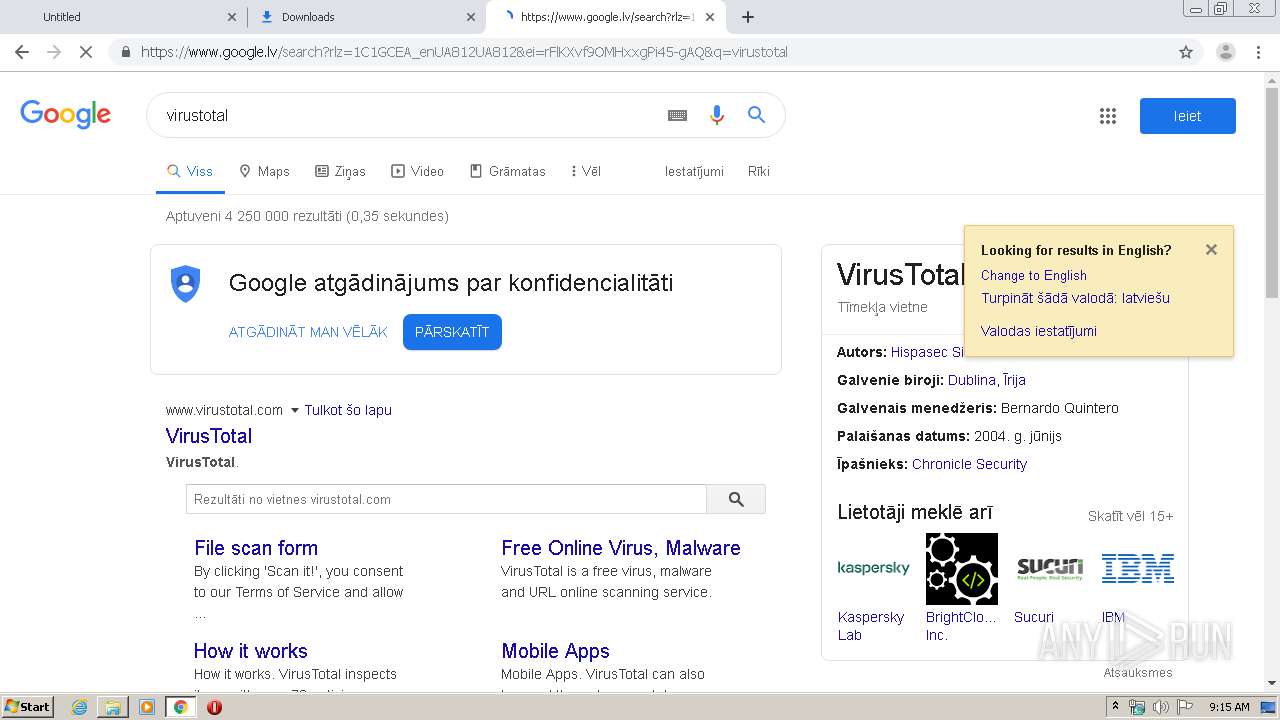Open media player from taskbar
The image size is (1280, 720).
click(147, 707)
